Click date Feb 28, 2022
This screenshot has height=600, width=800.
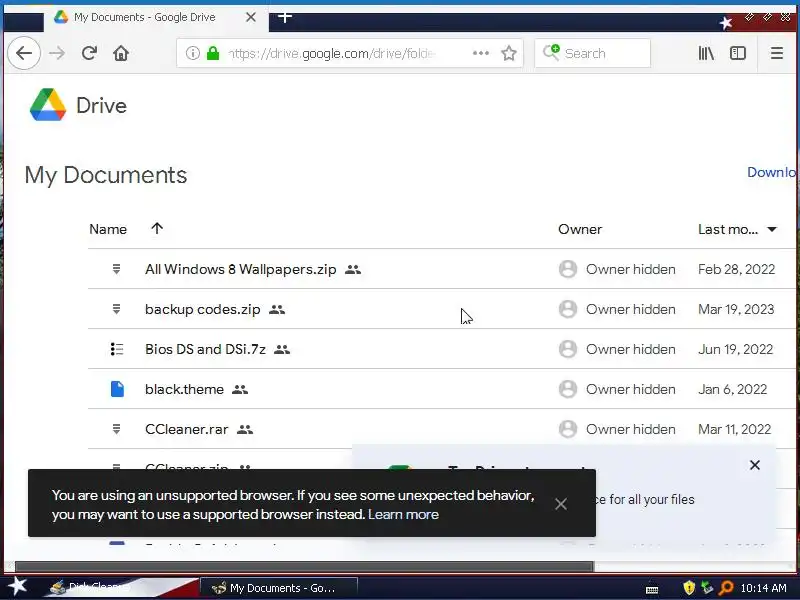pos(736,269)
